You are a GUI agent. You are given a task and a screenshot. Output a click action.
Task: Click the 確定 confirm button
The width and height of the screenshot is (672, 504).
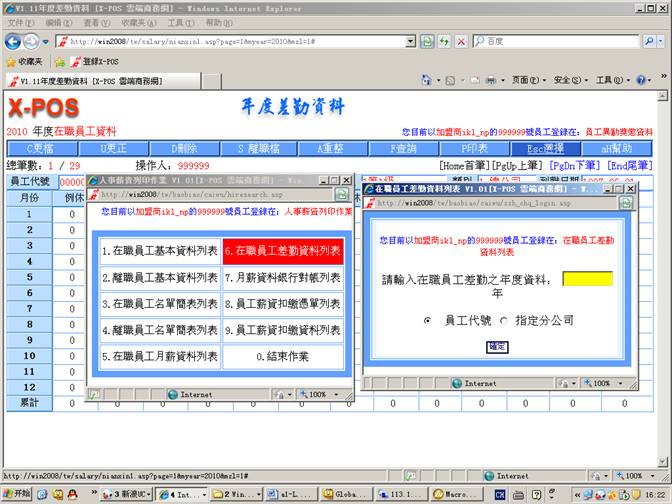(x=497, y=346)
